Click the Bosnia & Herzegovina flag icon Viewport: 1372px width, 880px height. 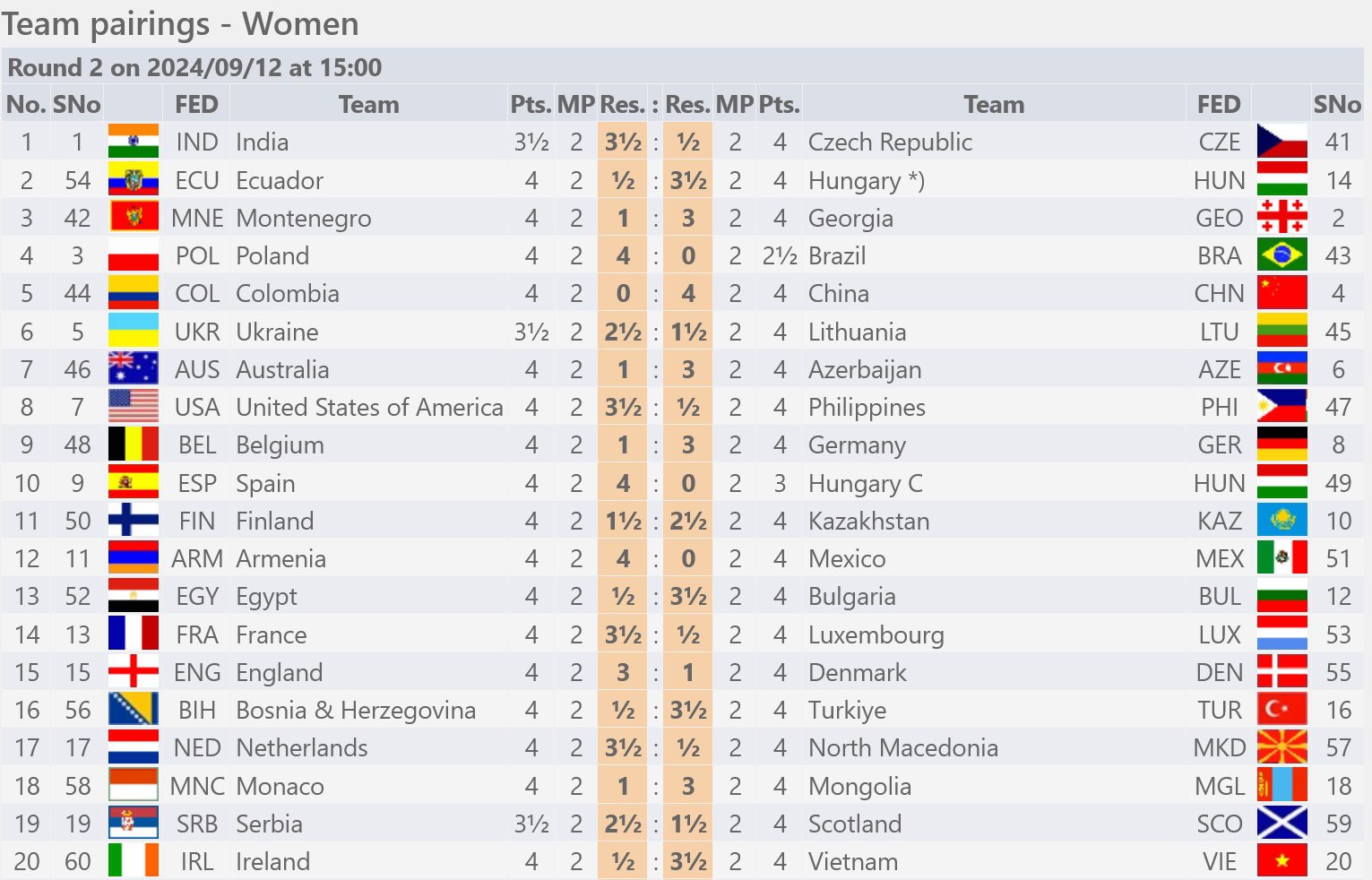coord(133,710)
